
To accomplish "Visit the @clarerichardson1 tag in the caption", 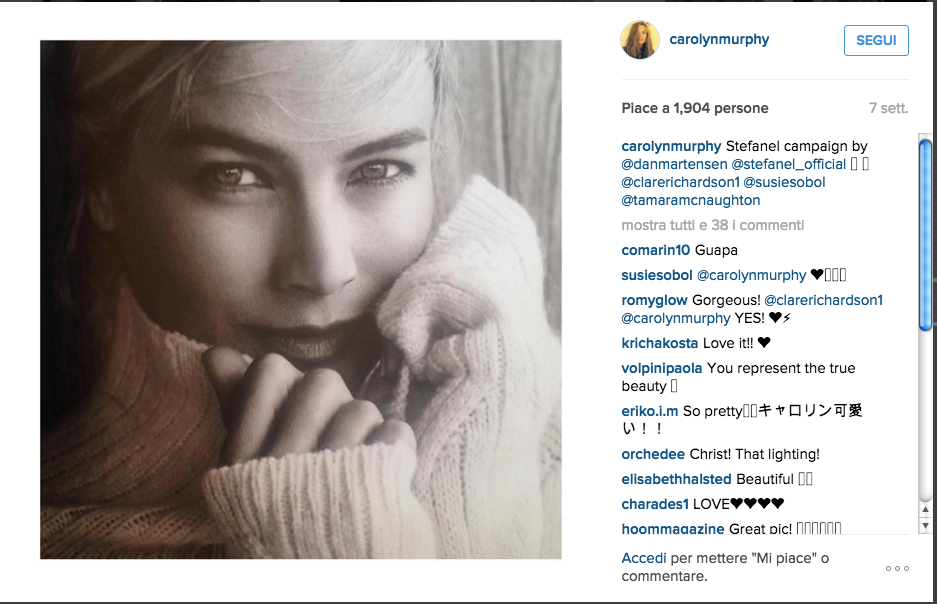I will coord(680,182).
